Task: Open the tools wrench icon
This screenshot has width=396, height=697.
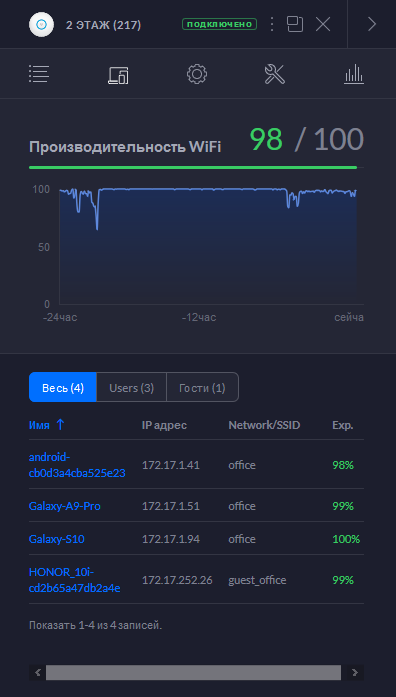Action: coord(275,74)
